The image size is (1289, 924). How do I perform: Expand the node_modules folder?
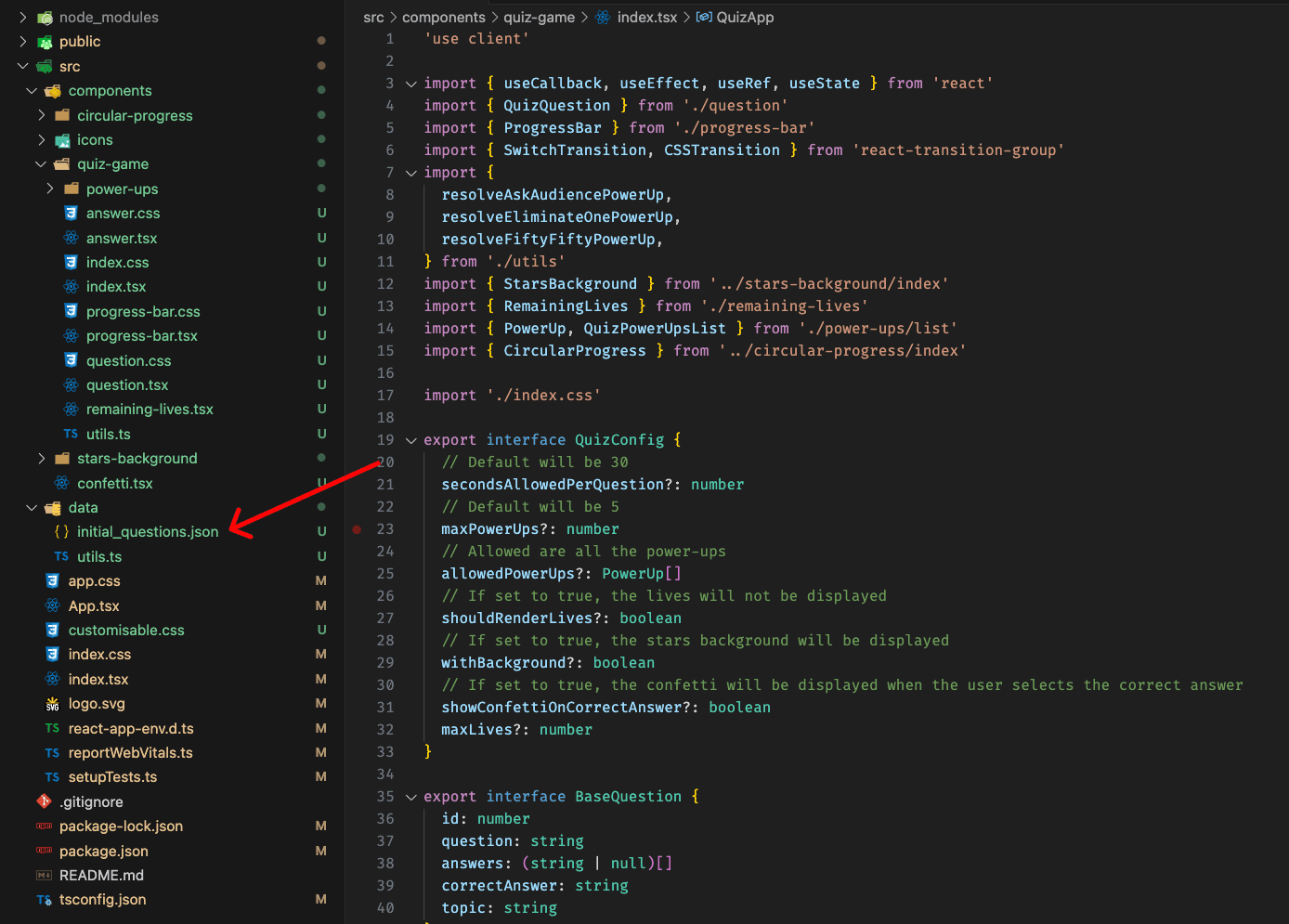[x=23, y=17]
